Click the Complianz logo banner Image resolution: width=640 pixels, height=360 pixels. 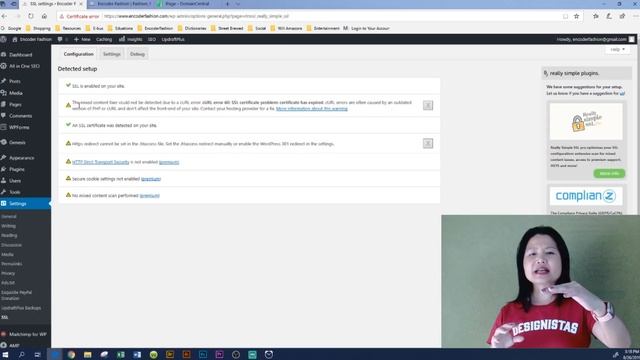coord(586,196)
